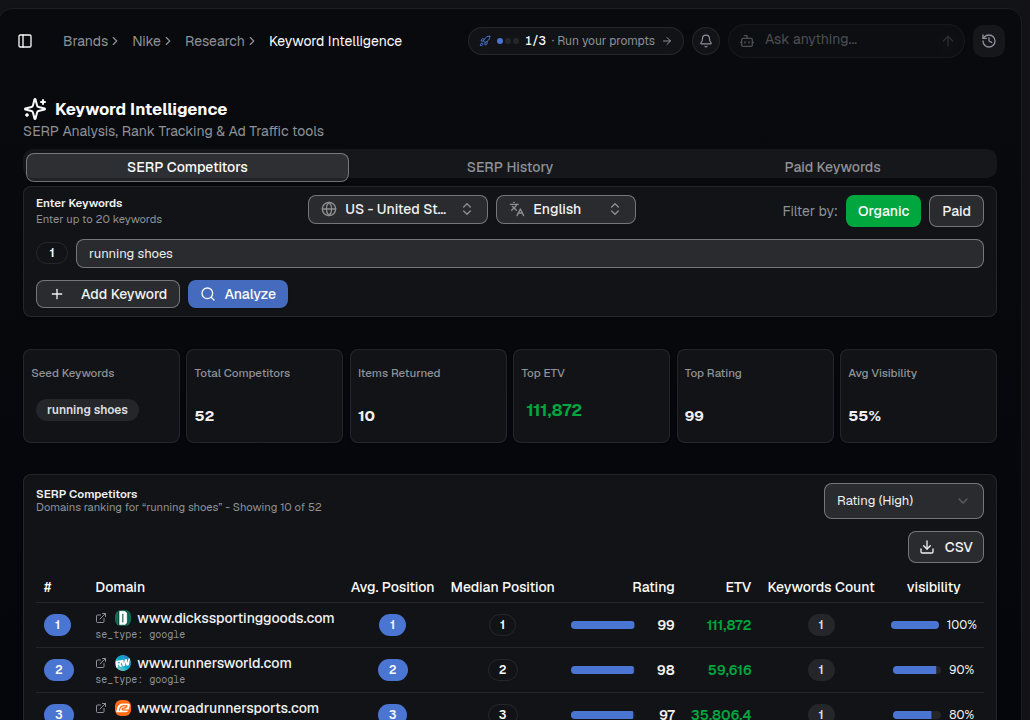Expand the Research breadcrumb chevron
Screen dimensions: 1030x720
coord(252,41)
